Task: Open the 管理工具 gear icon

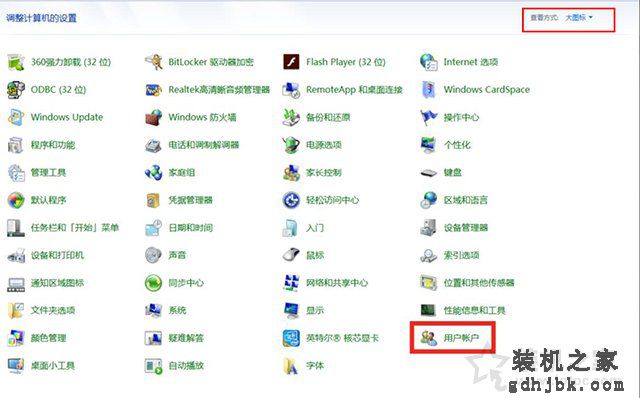Action: point(16,173)
